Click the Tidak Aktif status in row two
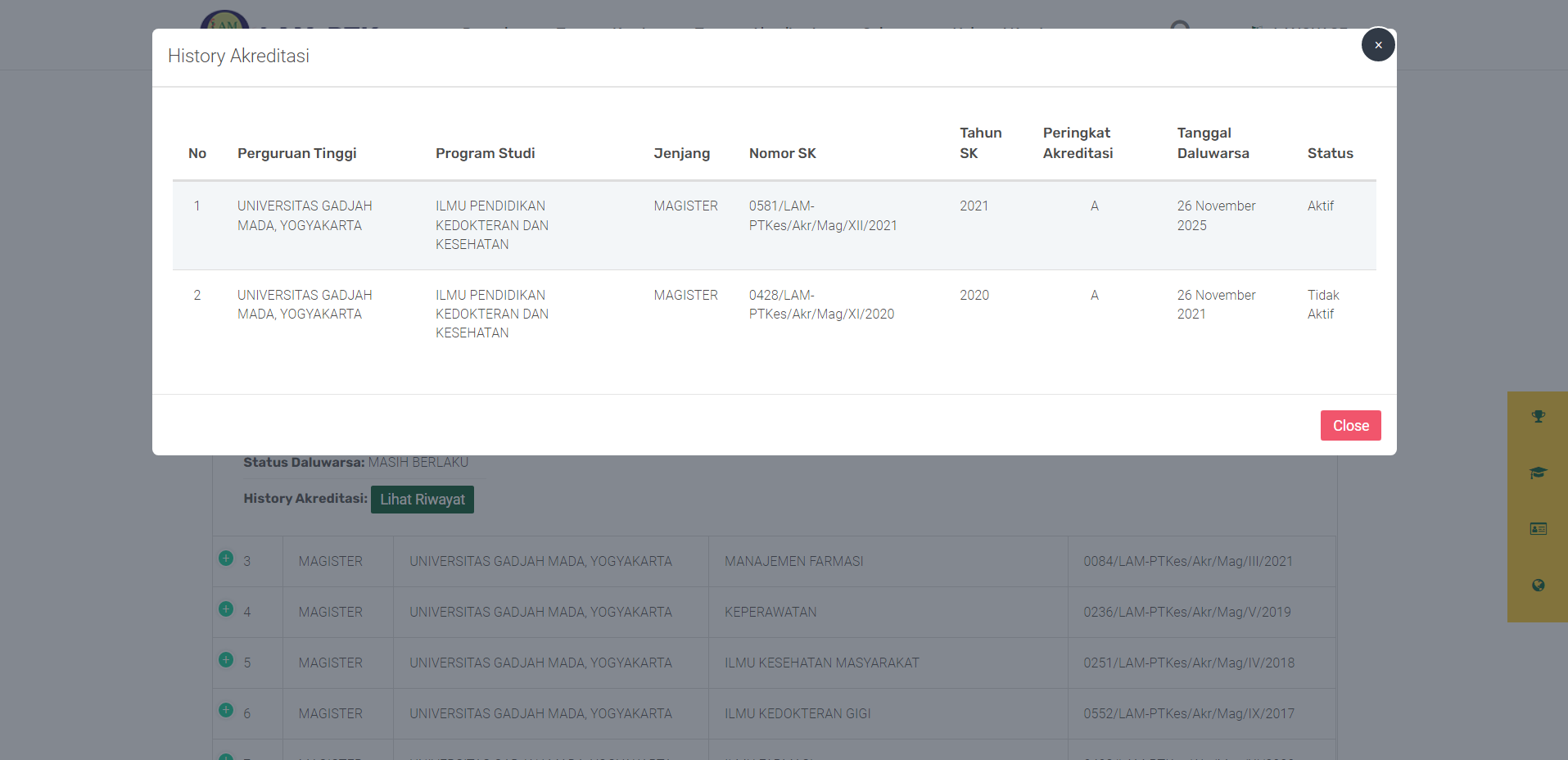The width and height of the screenshot is (1568, 760). (1322, 305)
